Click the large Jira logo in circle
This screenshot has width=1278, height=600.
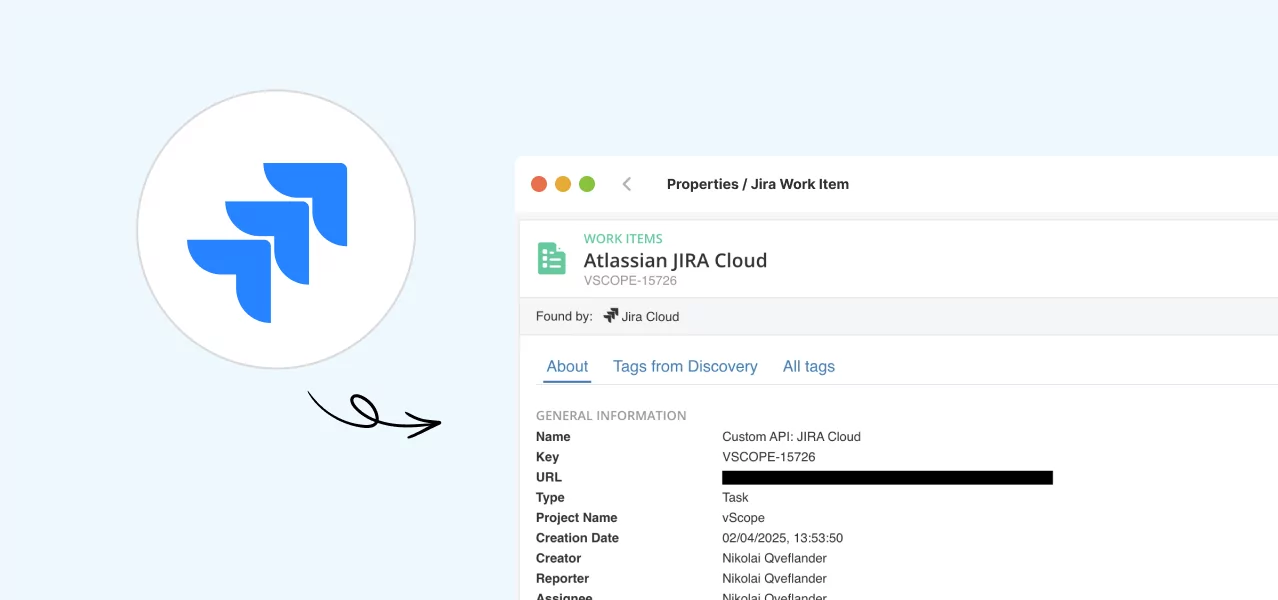click(267, 243)
